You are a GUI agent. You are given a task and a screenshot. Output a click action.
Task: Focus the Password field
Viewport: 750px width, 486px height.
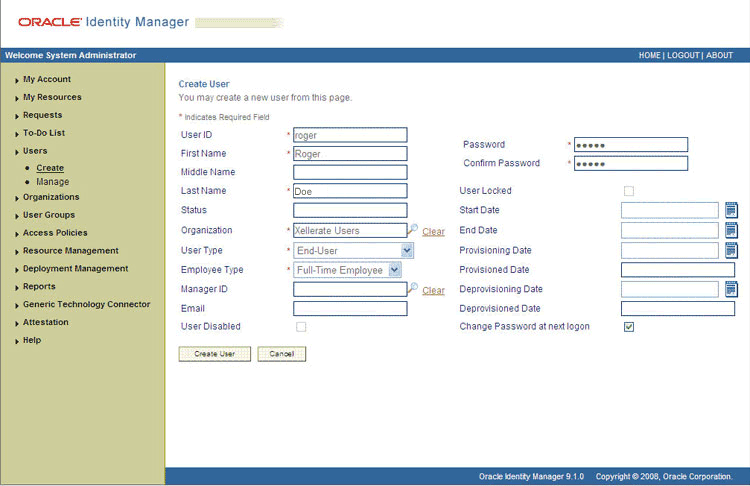click(631, 144)
